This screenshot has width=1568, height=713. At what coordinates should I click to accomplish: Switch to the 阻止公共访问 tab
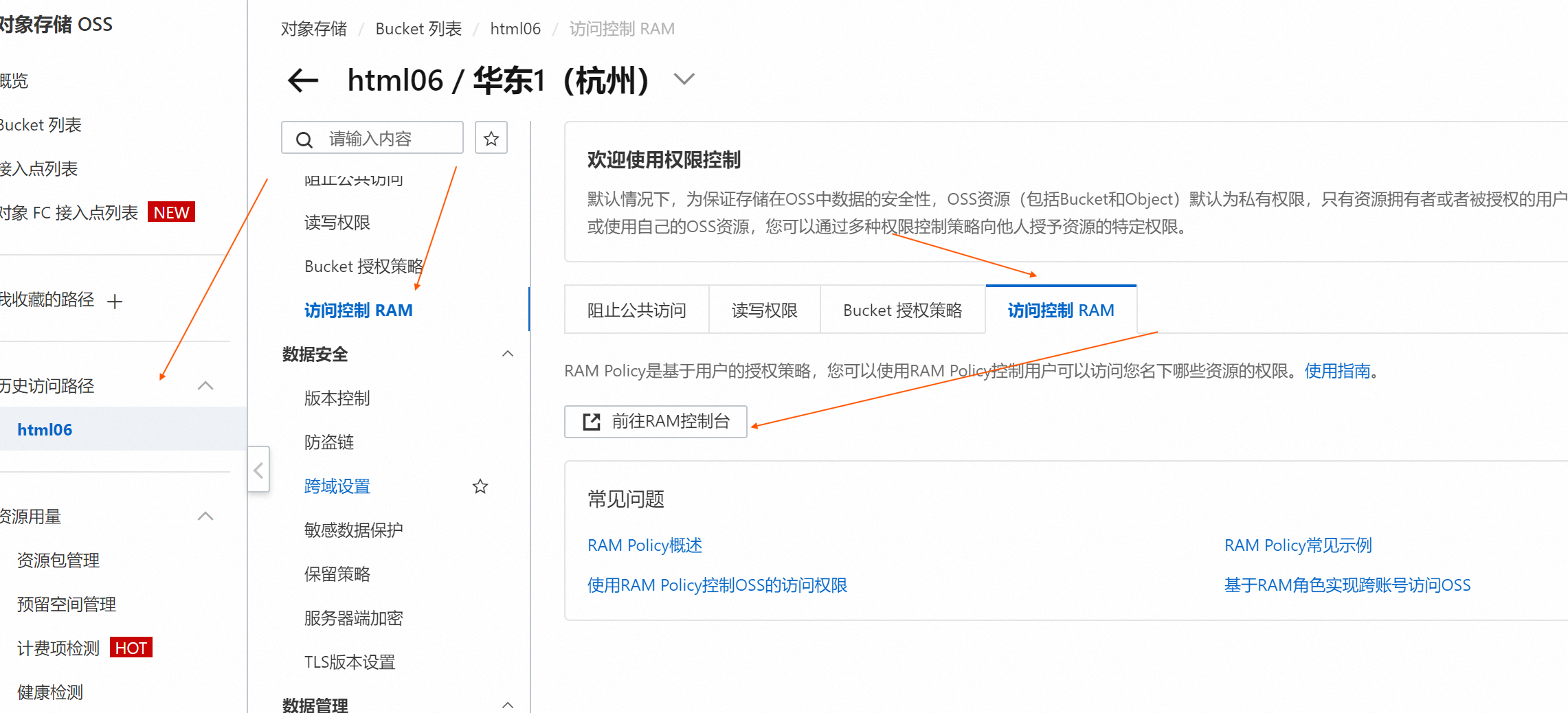click(x=636, y=310)
